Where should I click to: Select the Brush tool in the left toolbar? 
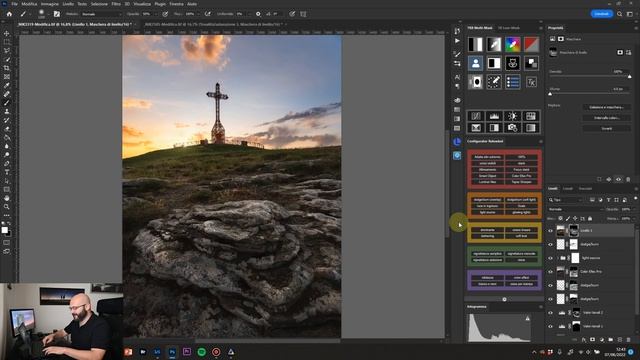pyautogui.click(x=7, y=102)
